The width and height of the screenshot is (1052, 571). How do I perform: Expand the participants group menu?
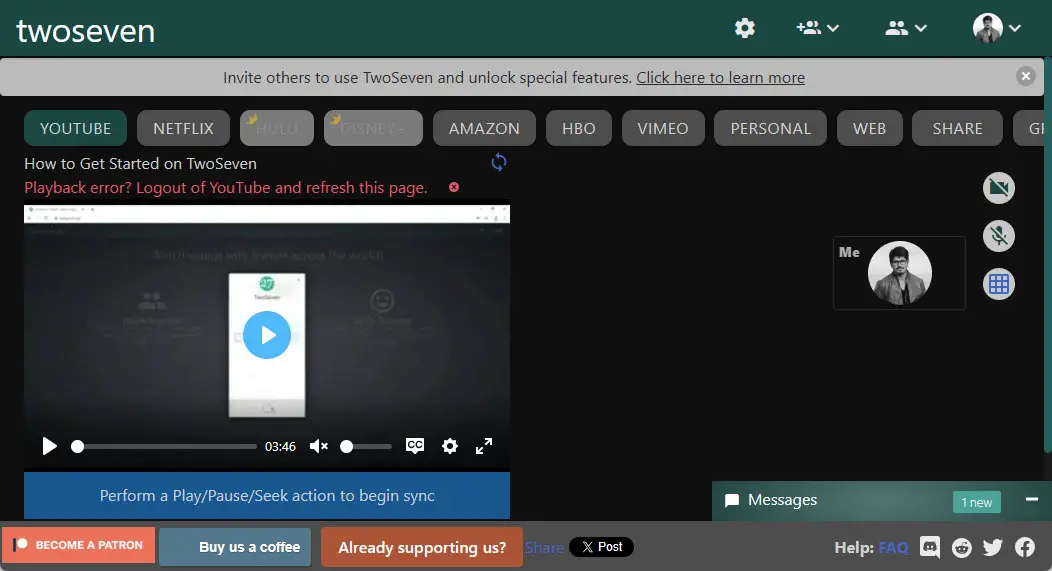pyautogui.click(x=906, y=28)
